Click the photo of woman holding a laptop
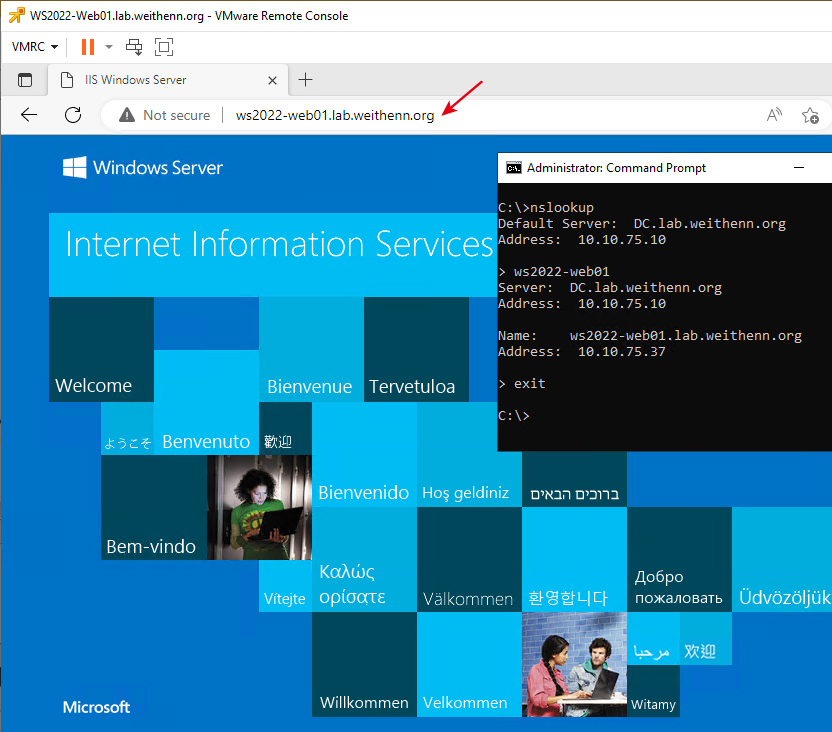832x732 pixels. (x=259, y=507)
